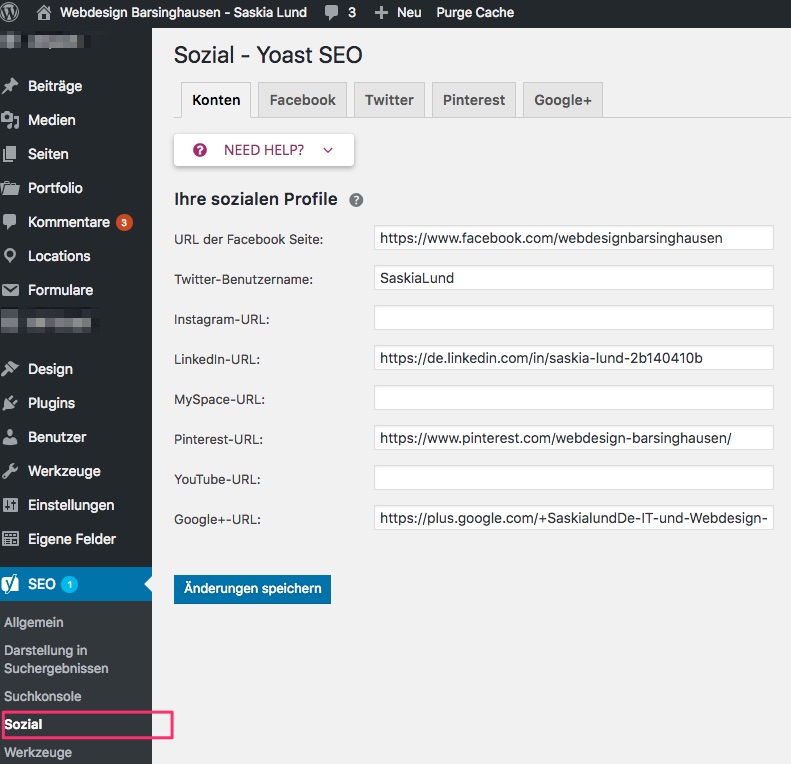Open the Kommentare menu item
This screenshot has height=764, width=791.
tap(68, 222)
